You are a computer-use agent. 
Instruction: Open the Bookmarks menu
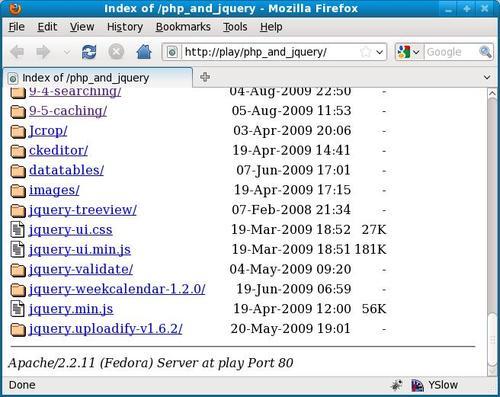(183, 27)
